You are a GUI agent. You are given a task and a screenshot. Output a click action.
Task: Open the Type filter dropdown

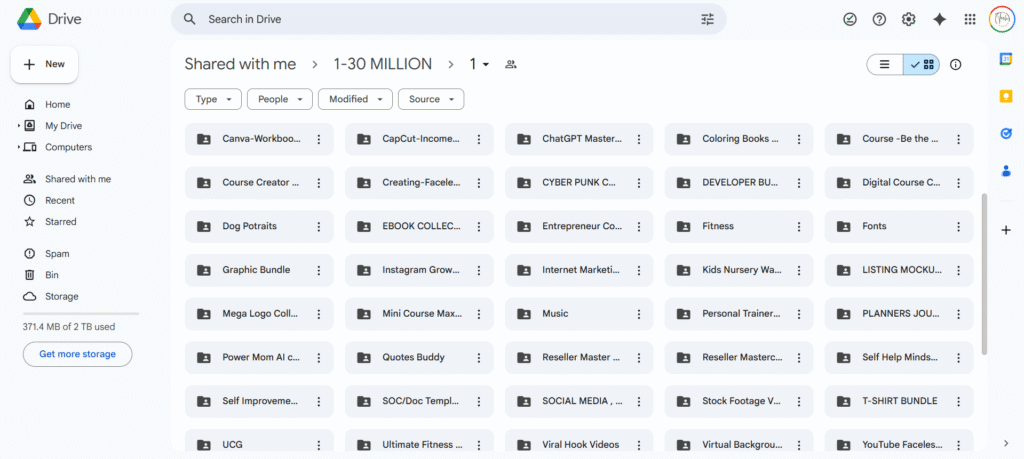point(213,99)
